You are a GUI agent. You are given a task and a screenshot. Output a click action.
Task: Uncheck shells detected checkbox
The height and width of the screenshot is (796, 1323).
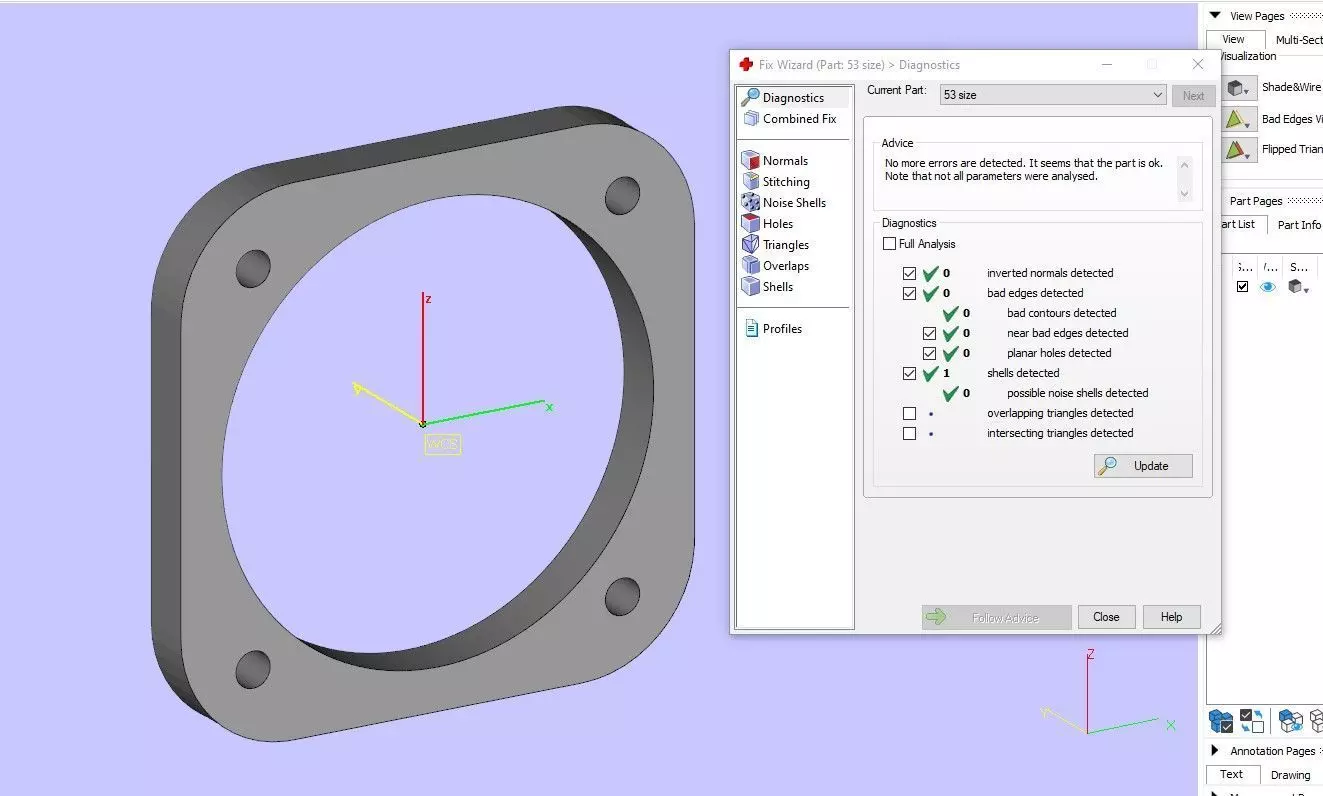pyautogui.click(x=909, y=373)
